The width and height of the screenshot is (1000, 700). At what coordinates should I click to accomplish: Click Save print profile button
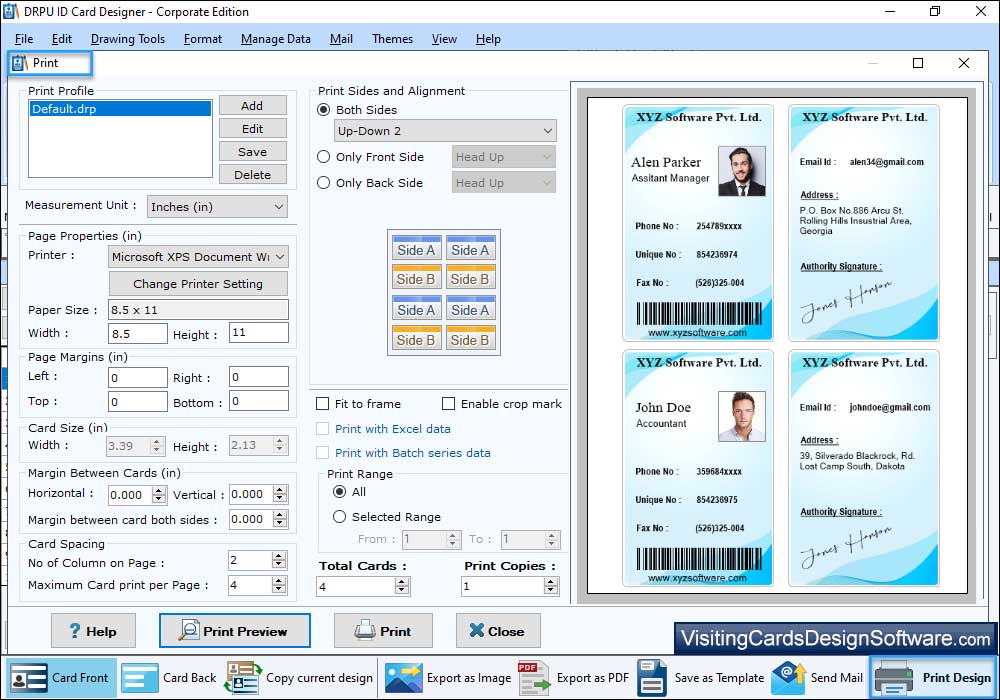tap(253, 152)
